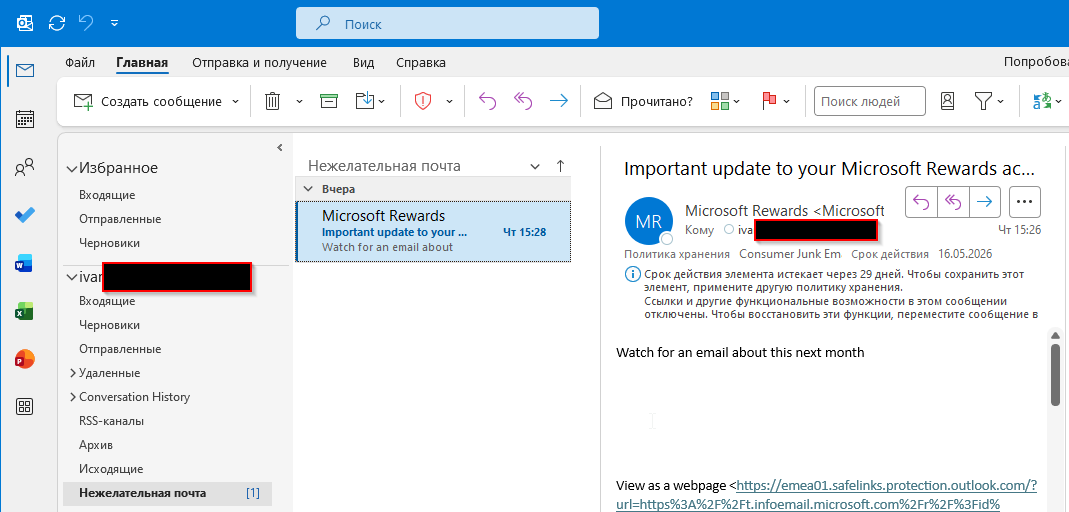
Task: Toggle the Прочитано? read/unread status
Action: pyautogui.click(x=643, y=101)
